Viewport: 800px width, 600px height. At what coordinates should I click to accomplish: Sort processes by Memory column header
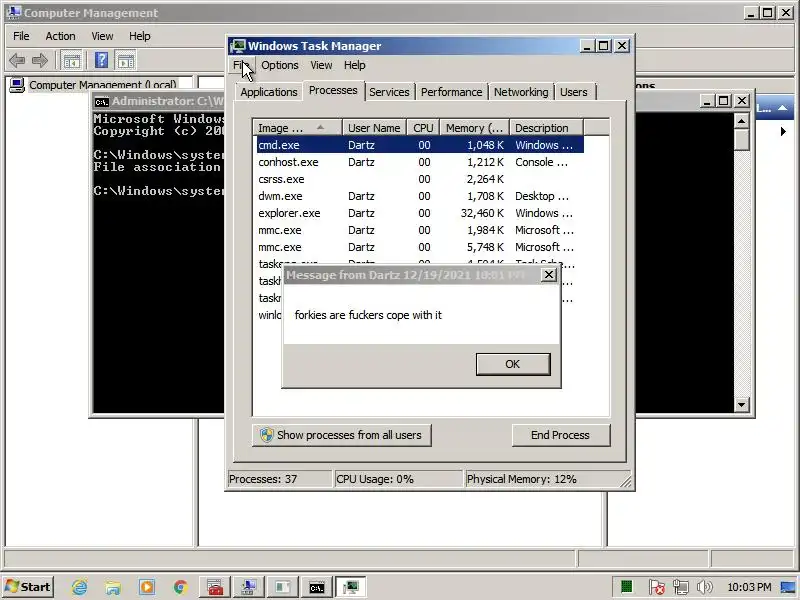(x=474, y=128)
